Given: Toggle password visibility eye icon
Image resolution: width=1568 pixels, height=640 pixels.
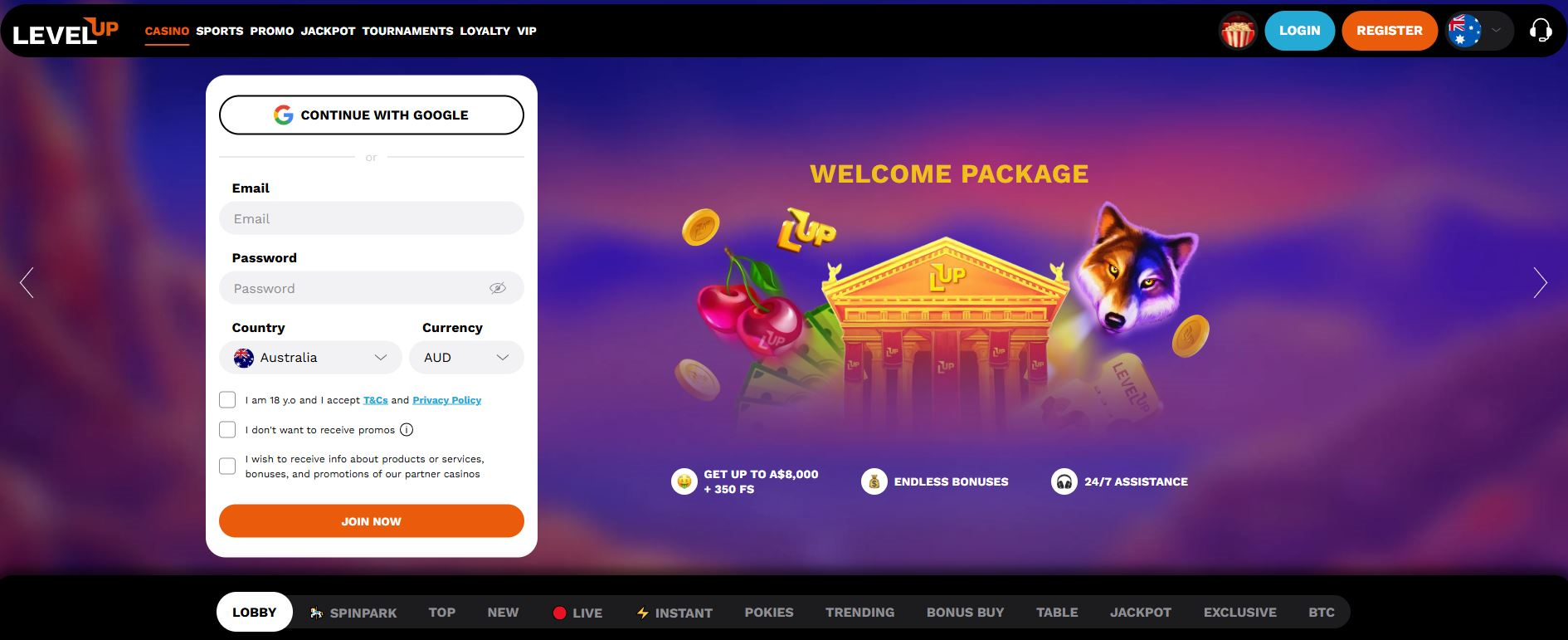Looking at the screenshot, I should point(498,288).
